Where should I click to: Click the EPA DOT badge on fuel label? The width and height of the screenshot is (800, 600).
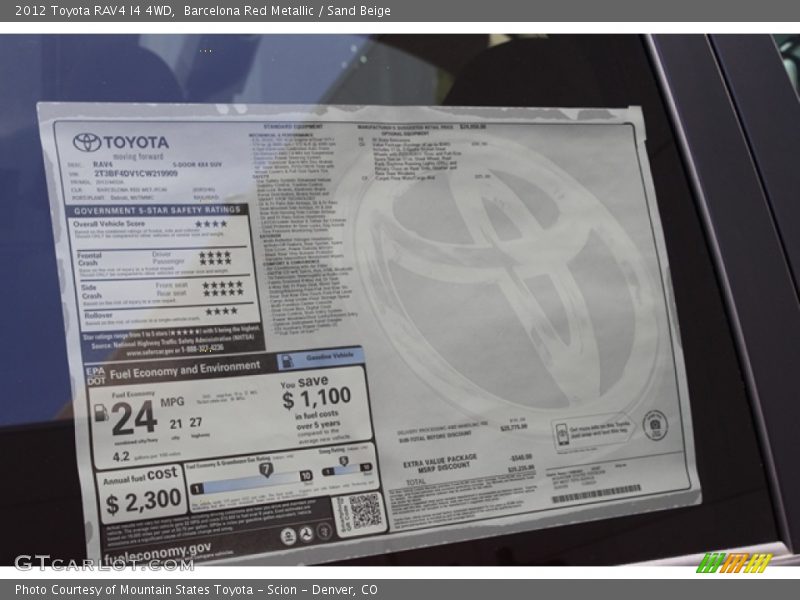point(95,376)
